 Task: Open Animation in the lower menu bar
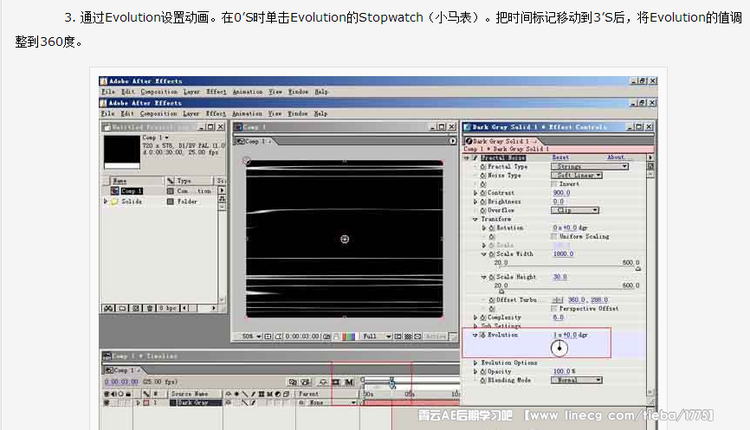[247, 114]
